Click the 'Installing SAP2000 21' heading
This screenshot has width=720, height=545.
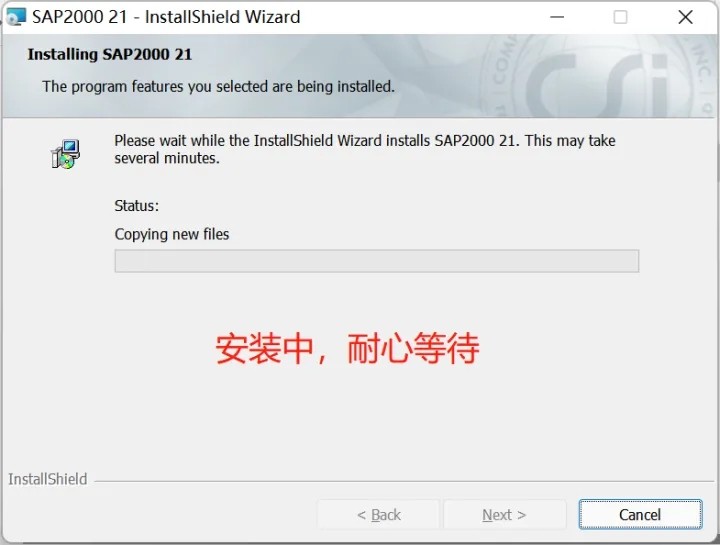pyautogui.click(x=110, y=54)
